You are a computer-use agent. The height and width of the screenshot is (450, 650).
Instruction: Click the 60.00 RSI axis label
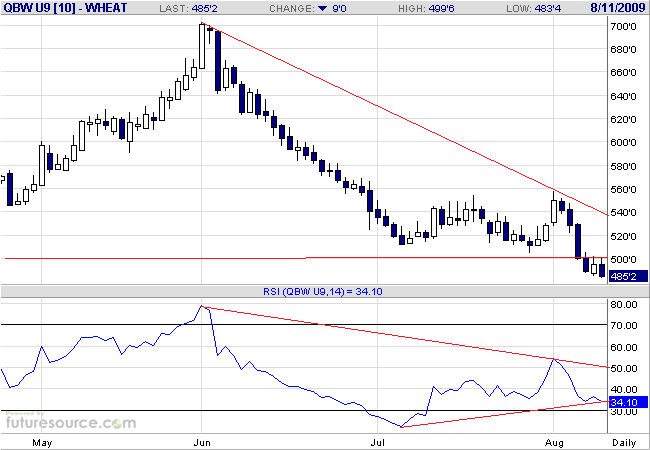pos(624,348)
